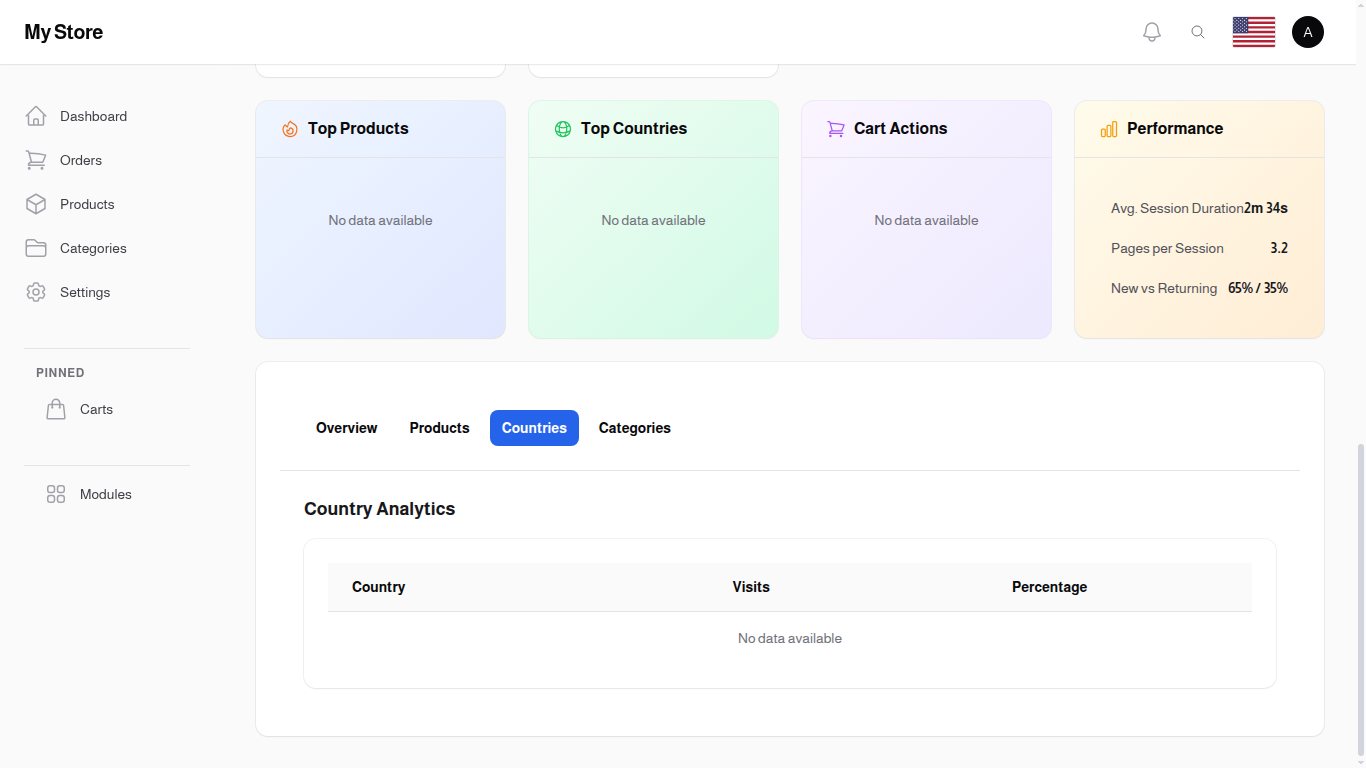Viewport: 1366px width, 768px height.
Task: Click the chart icon on Performance card
Action: pos(1108,129)
